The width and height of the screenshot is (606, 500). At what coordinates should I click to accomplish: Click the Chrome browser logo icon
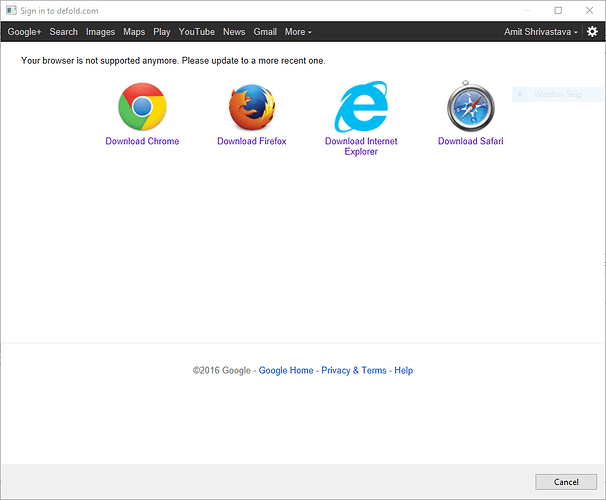(142, 107)
